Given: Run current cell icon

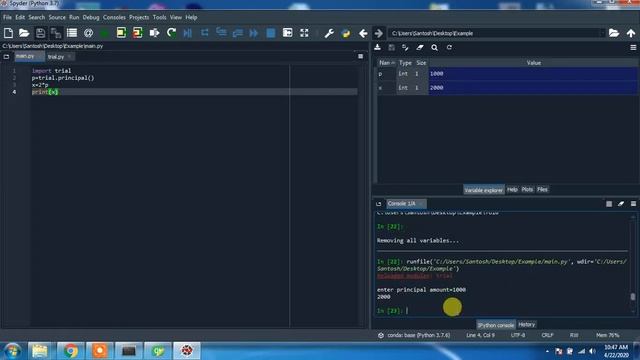Looking at the screenshot, I should coord(121,33).
